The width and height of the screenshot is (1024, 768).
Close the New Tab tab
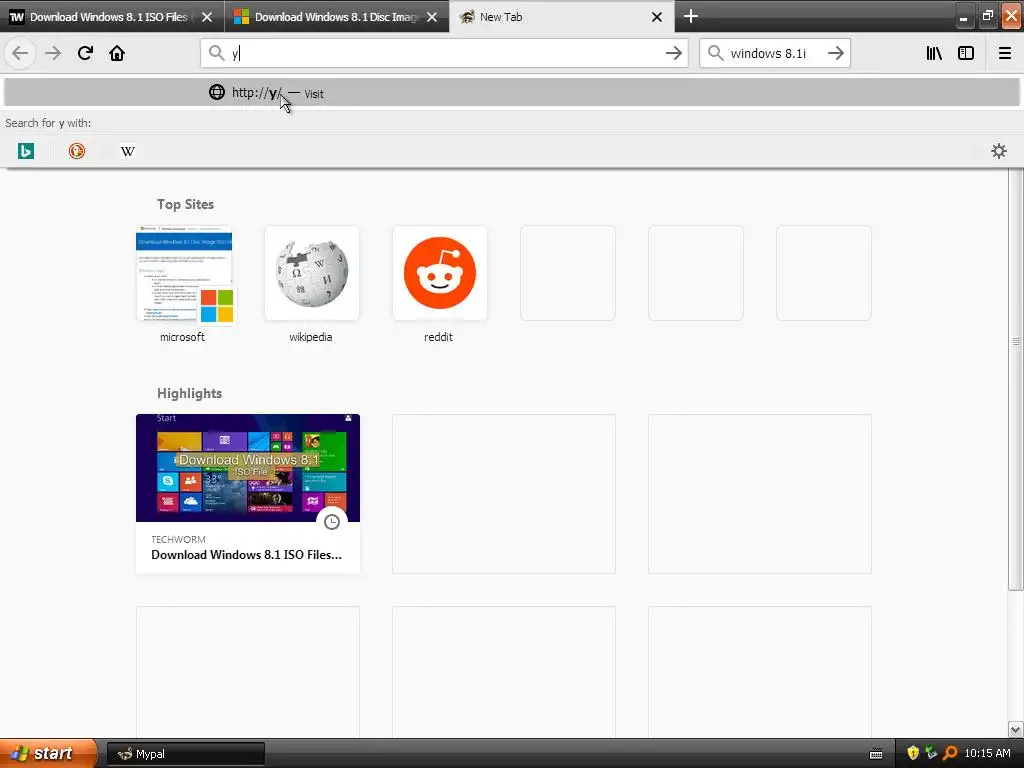tap(657, 17)
